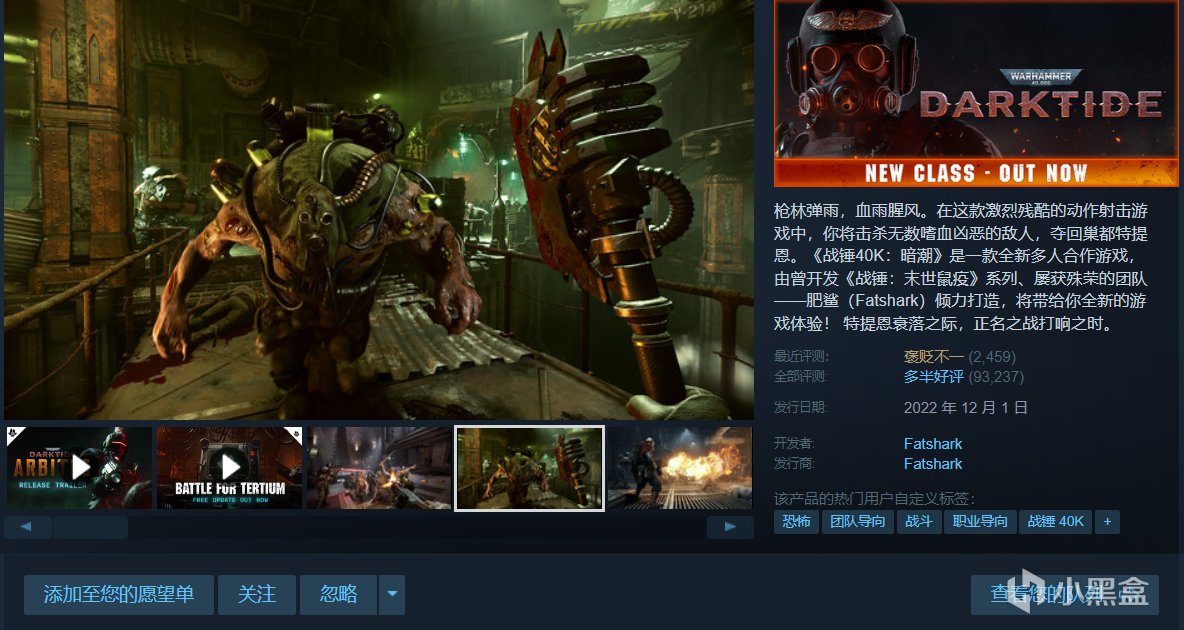
Task: Open the 恐怖 tag
Action: tap(797, 521)
